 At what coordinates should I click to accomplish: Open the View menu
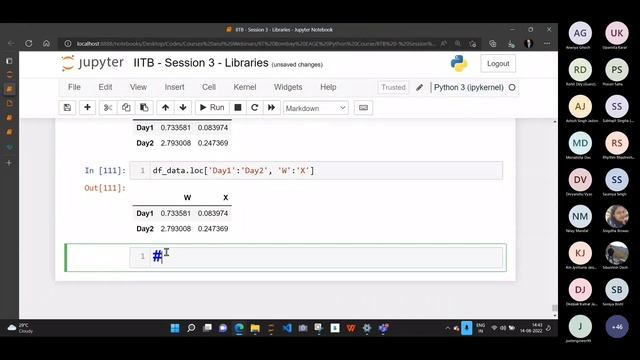pos(138,87)
